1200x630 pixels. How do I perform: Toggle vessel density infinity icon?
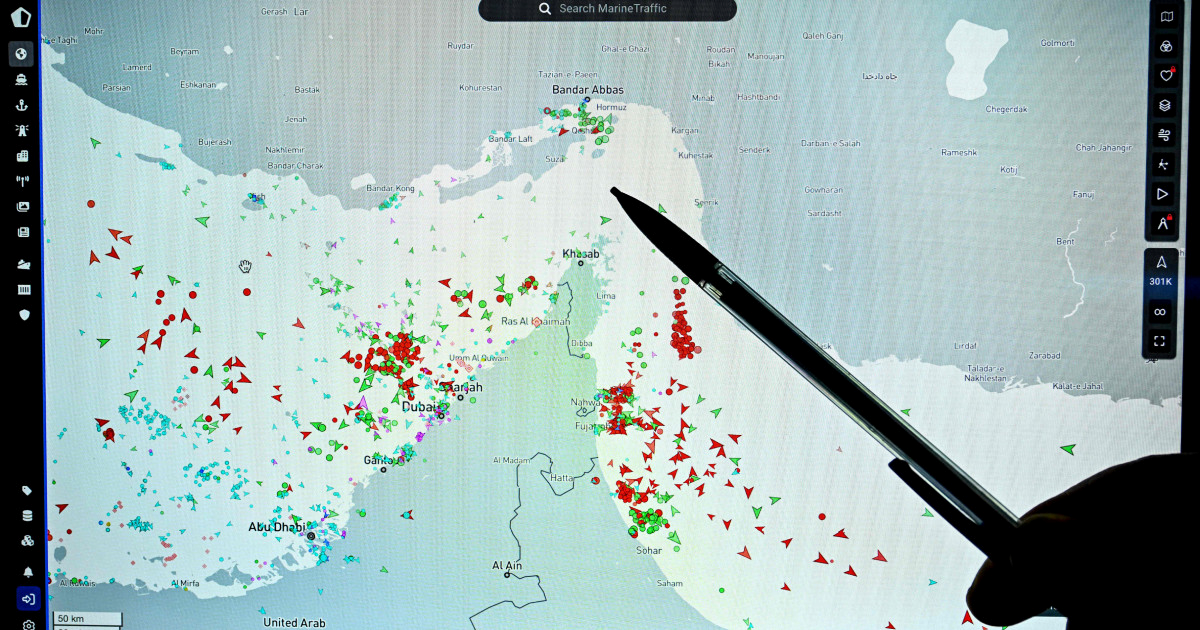(x=1160, y=312)
